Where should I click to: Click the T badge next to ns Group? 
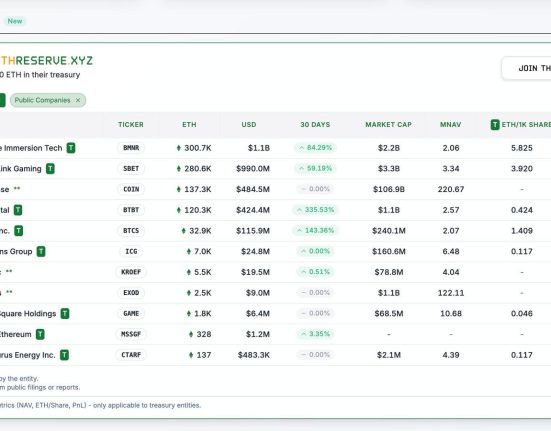[x=41, y=252]
